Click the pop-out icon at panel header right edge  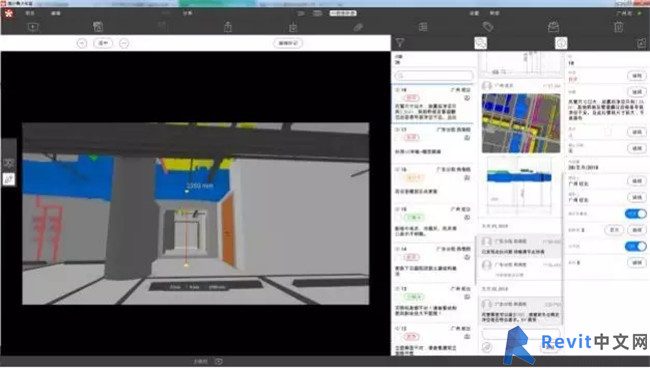point(641,43)
